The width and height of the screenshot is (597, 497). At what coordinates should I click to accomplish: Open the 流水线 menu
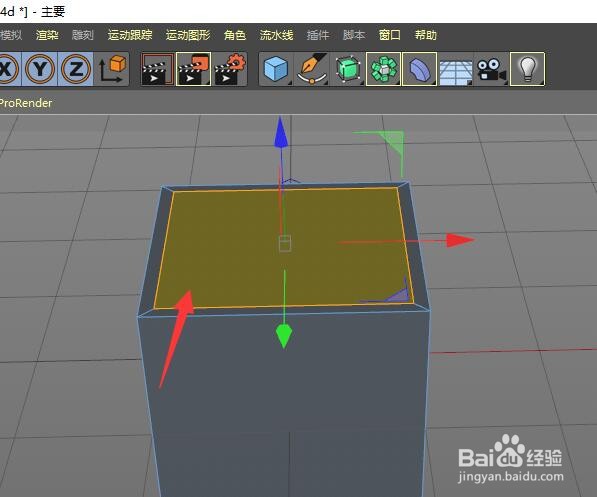click(x=276, y=35)
